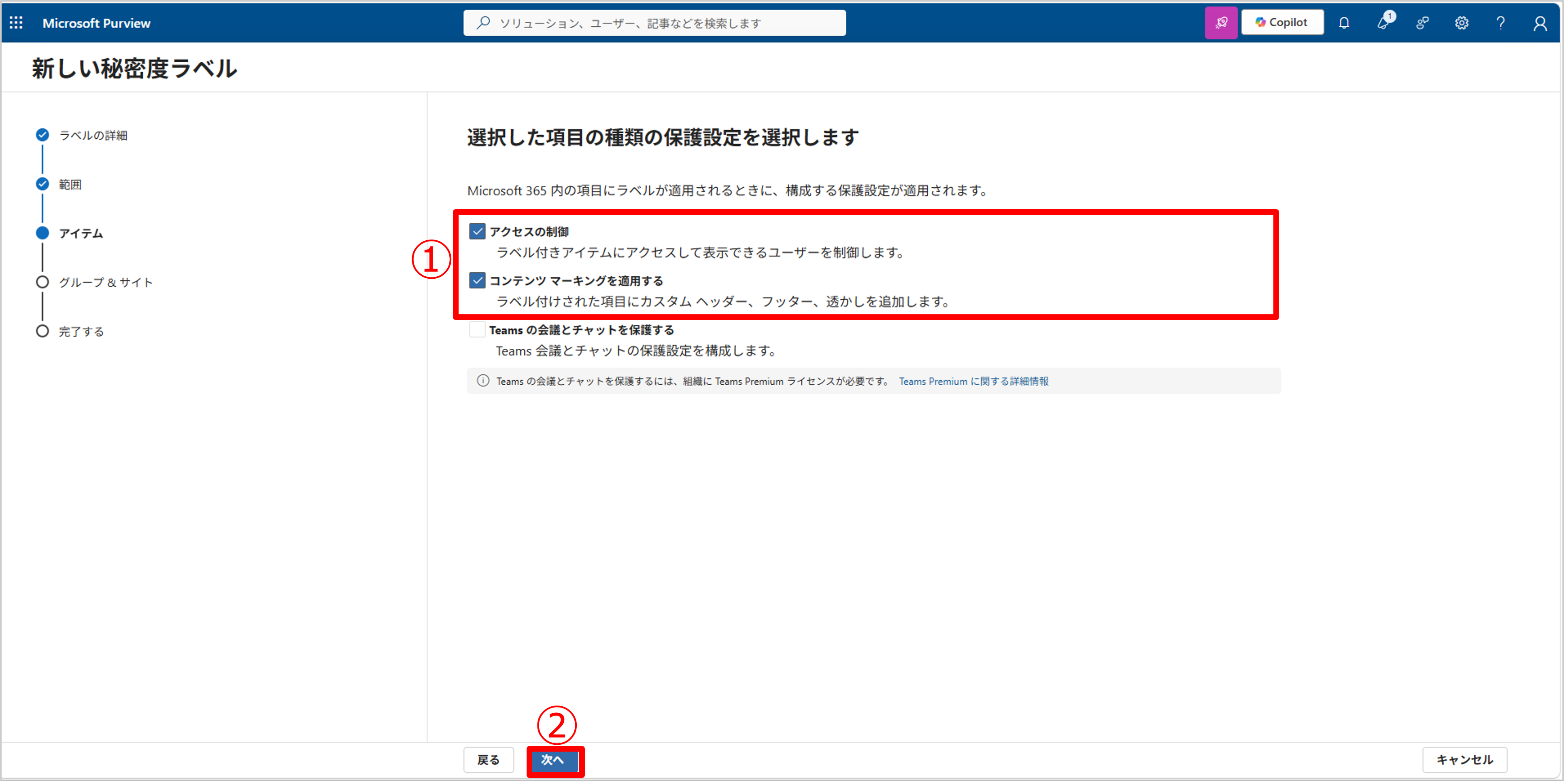Uncheck アクセスの制御 checkbox
Viewport: 1564px width, 784px height.
tap(477, 231)
